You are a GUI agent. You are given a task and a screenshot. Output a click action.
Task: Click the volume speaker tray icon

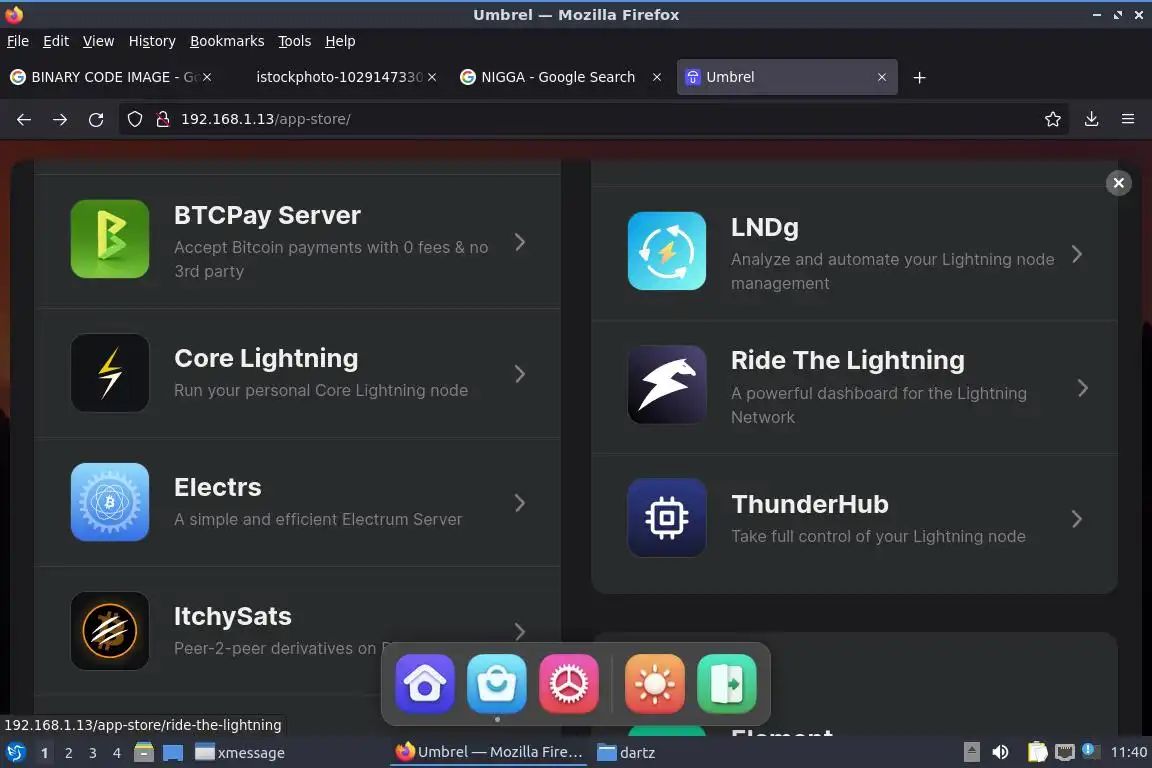pos(1000,752)
